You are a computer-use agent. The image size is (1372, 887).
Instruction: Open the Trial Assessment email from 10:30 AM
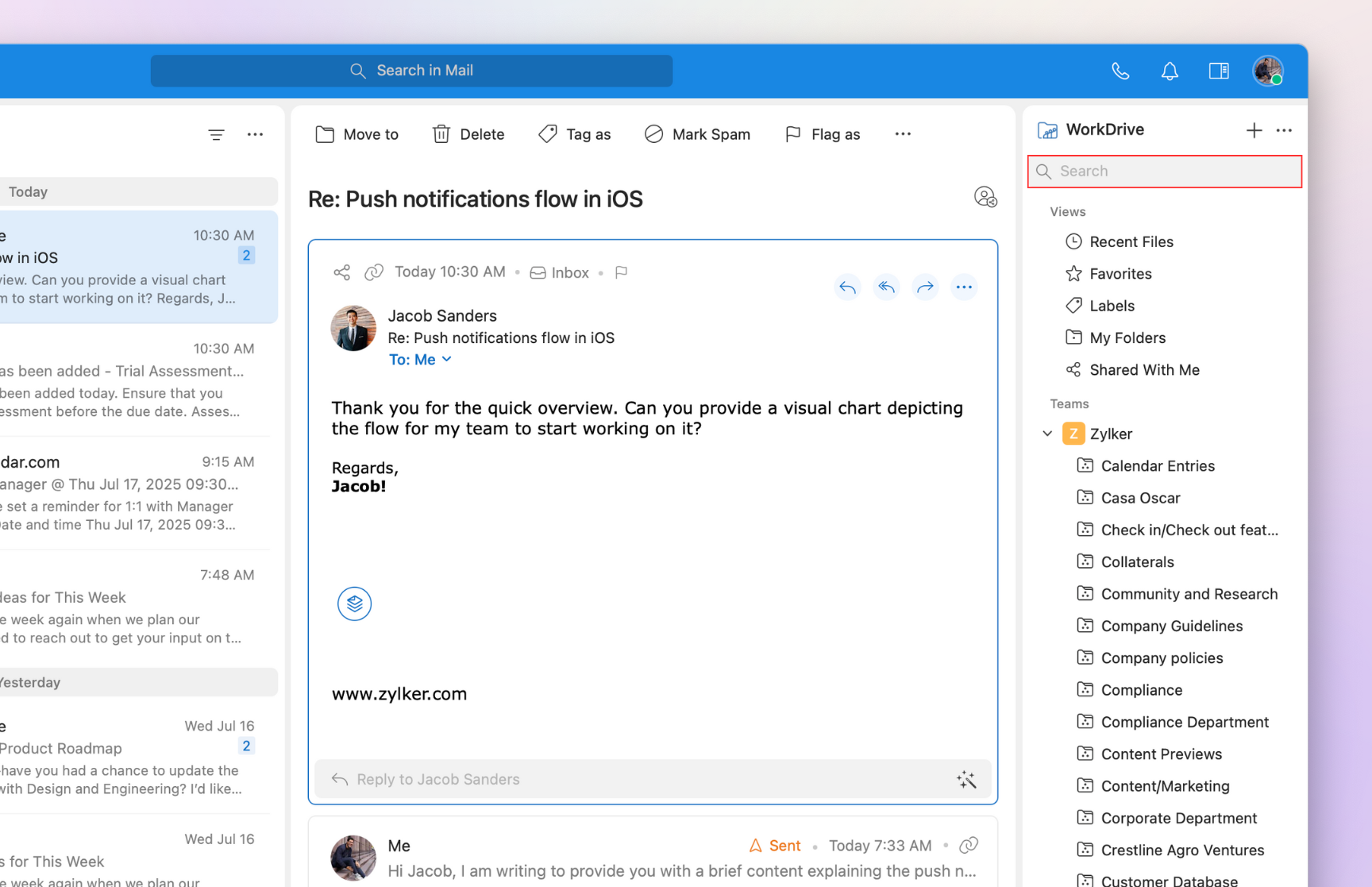pos(135,380)
